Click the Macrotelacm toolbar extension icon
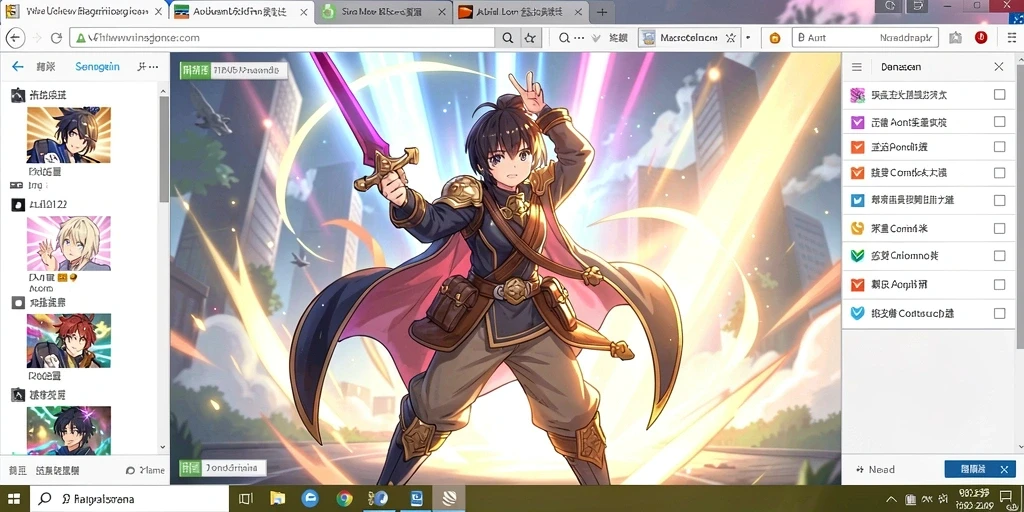The width and height of the screenshot is (1024, 512). point(647,38)
